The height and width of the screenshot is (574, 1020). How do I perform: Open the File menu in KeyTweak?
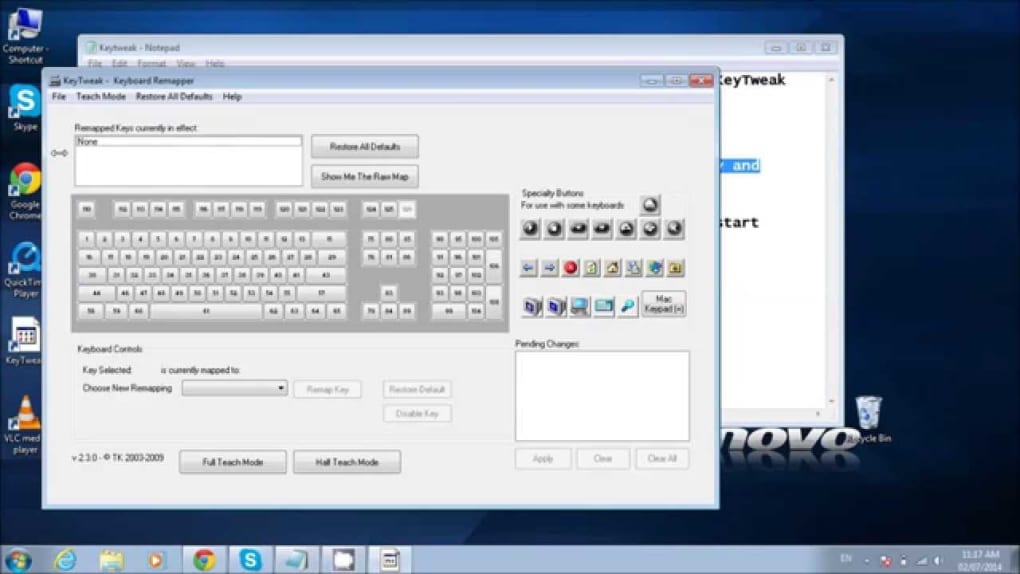click(59, 97)
